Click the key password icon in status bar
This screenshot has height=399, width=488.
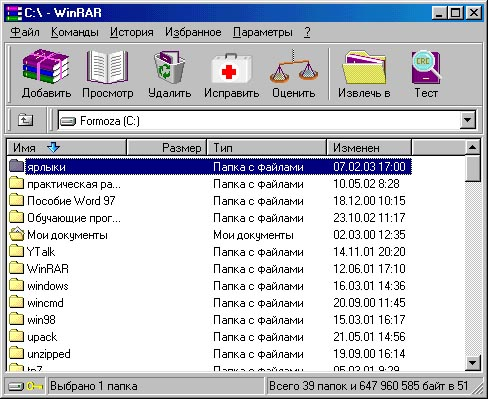[35, 386]
